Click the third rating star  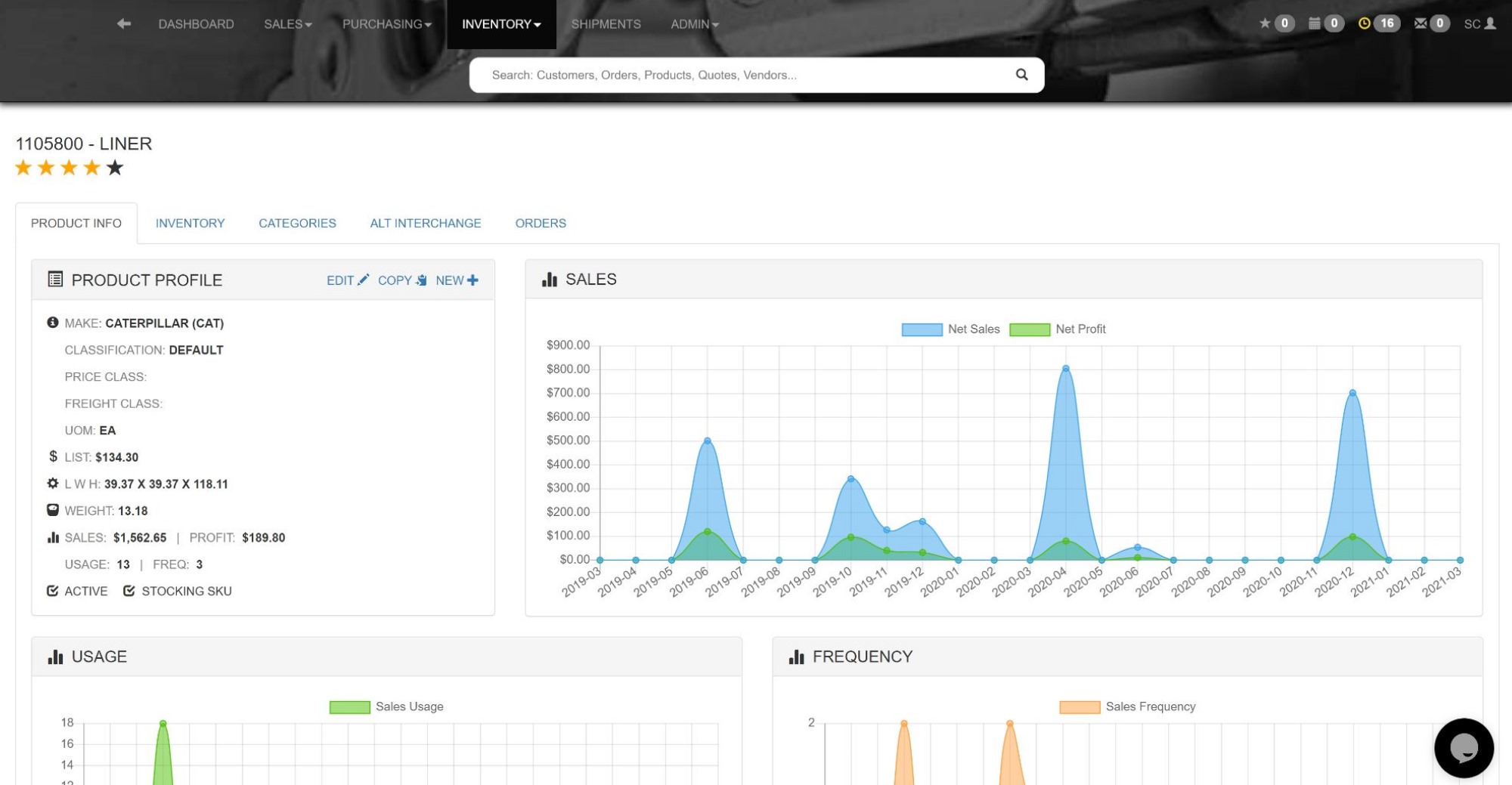pyautogui.click(x=69, y=168)
